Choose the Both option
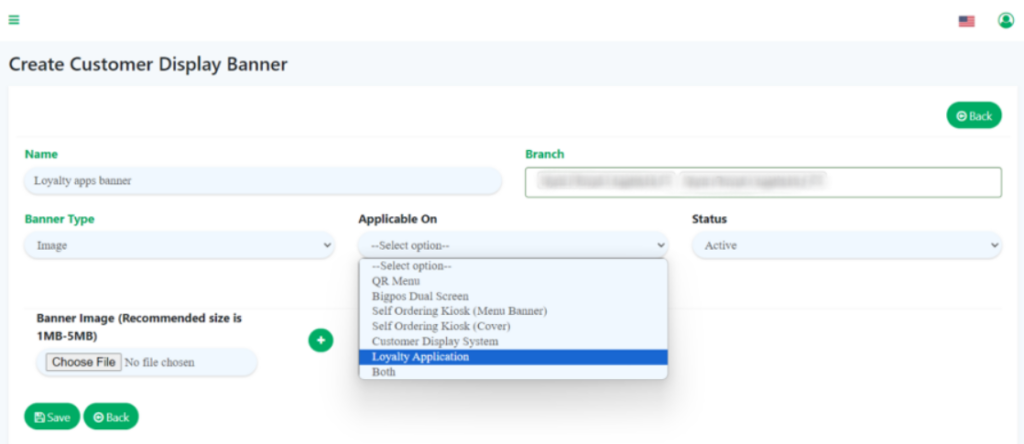 (x=384, y=372)
